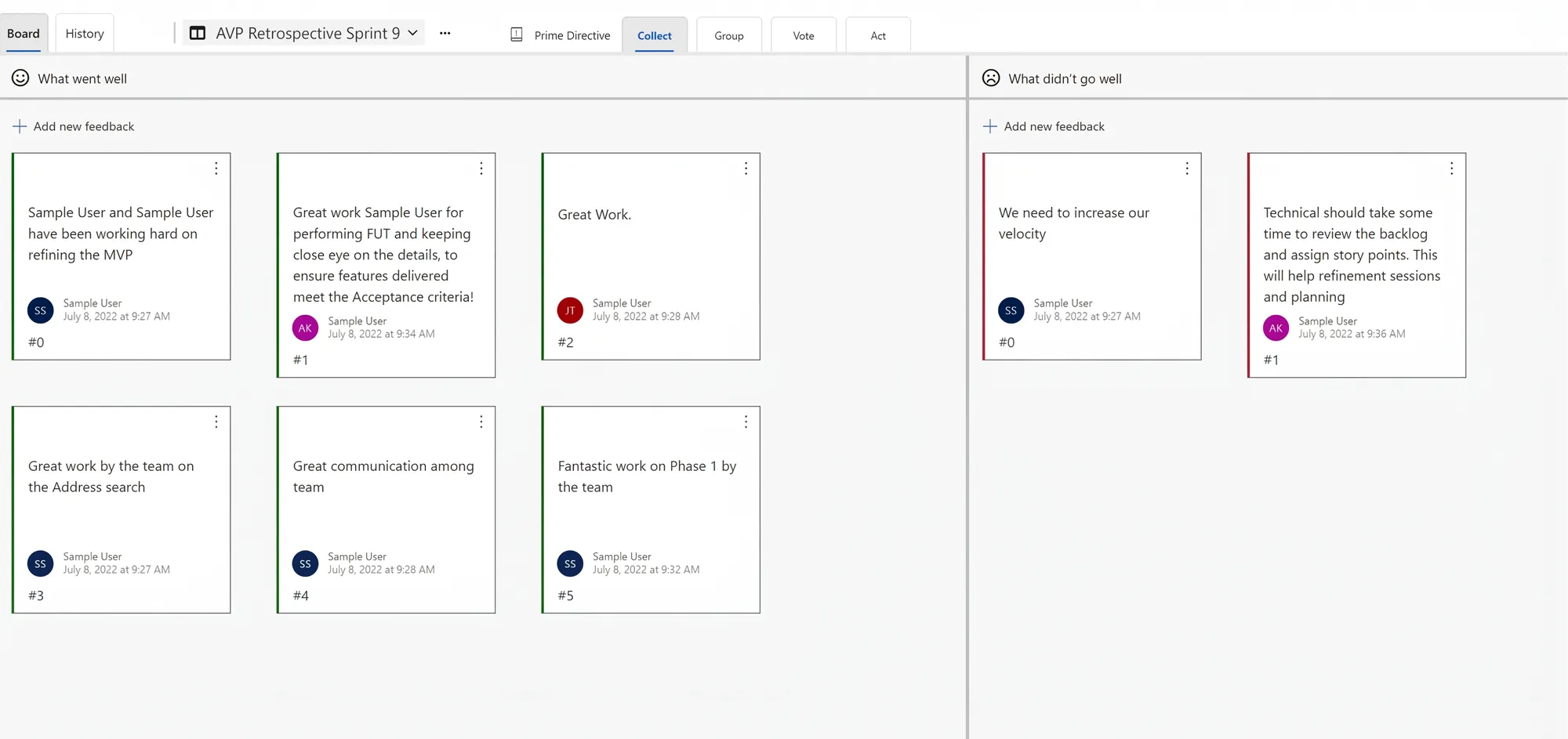
Task: Open options on the 'Address search' card
Action: pos(216,422)
